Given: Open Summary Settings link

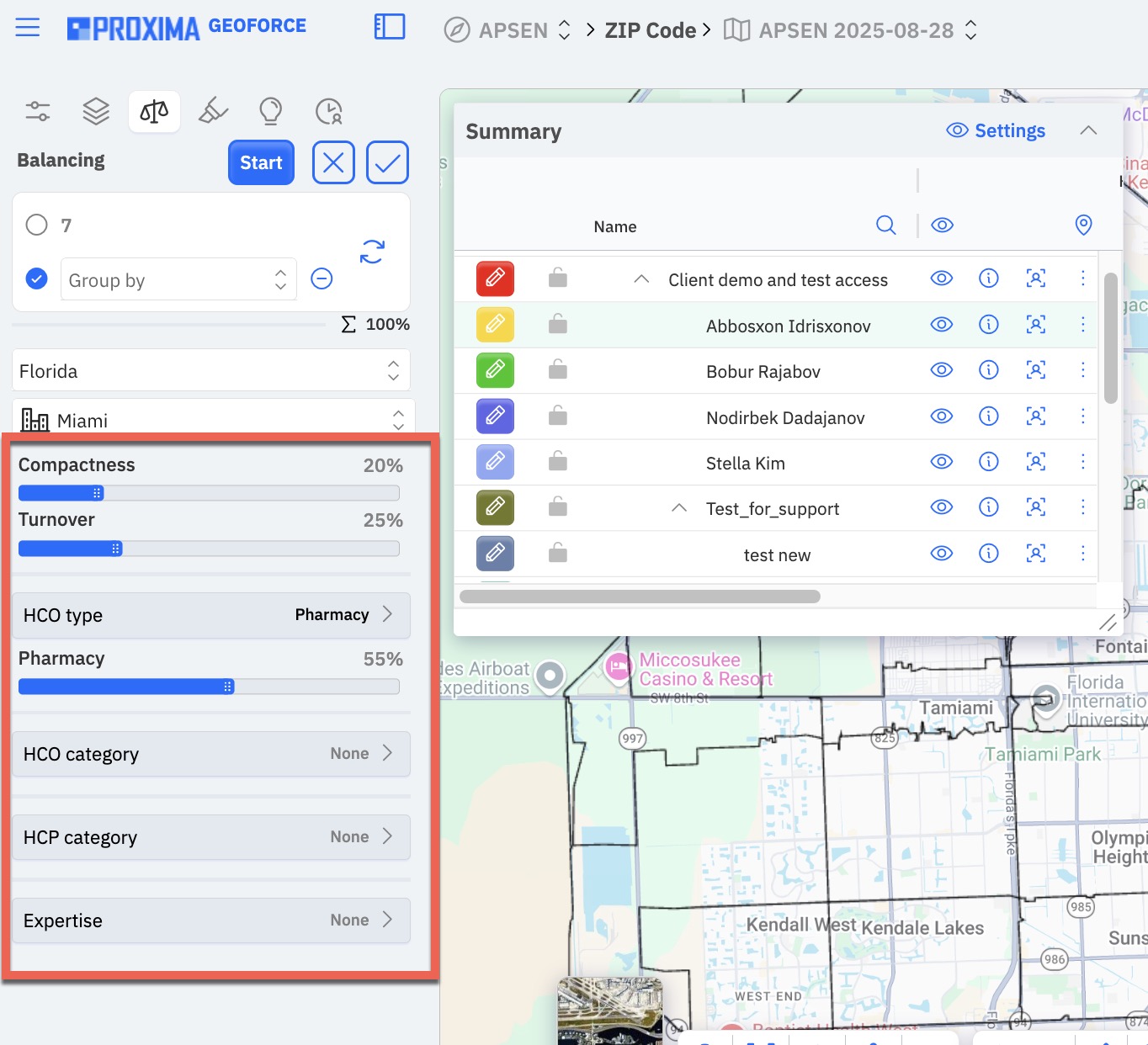Looking at the screenshot, I should coord(996,131).
